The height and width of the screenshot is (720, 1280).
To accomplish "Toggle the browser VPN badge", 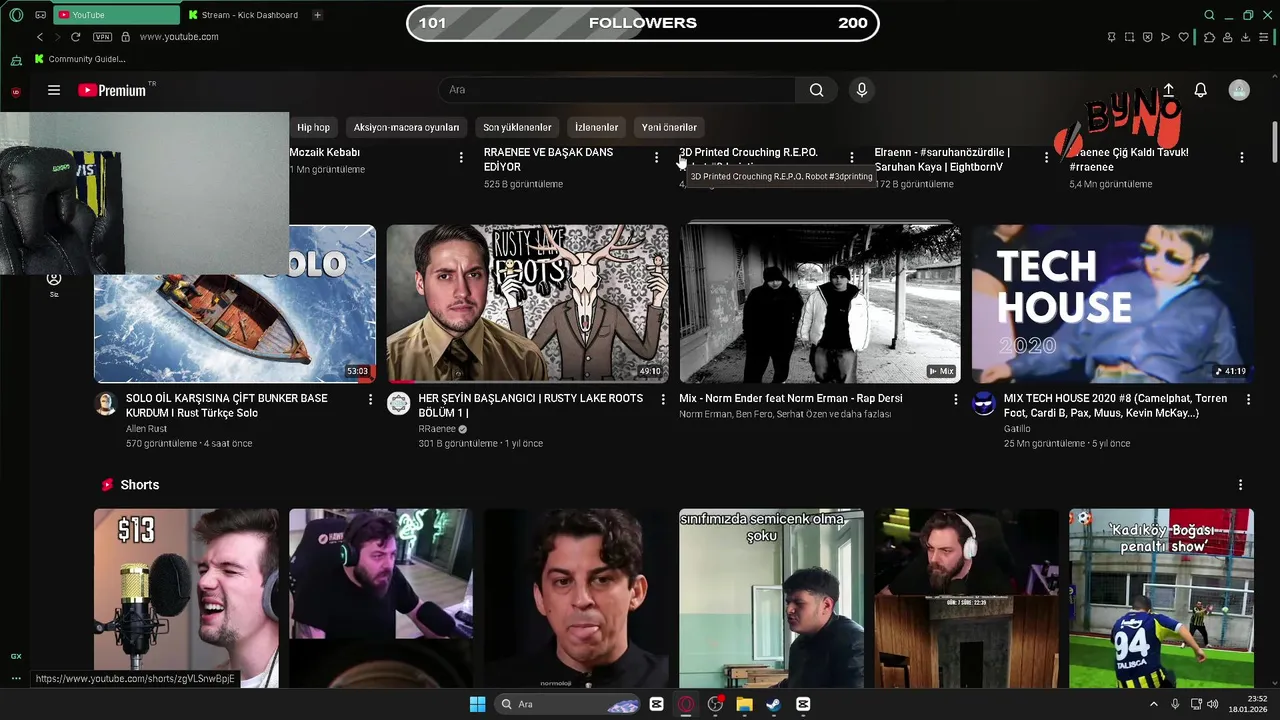I will point(102,37).
